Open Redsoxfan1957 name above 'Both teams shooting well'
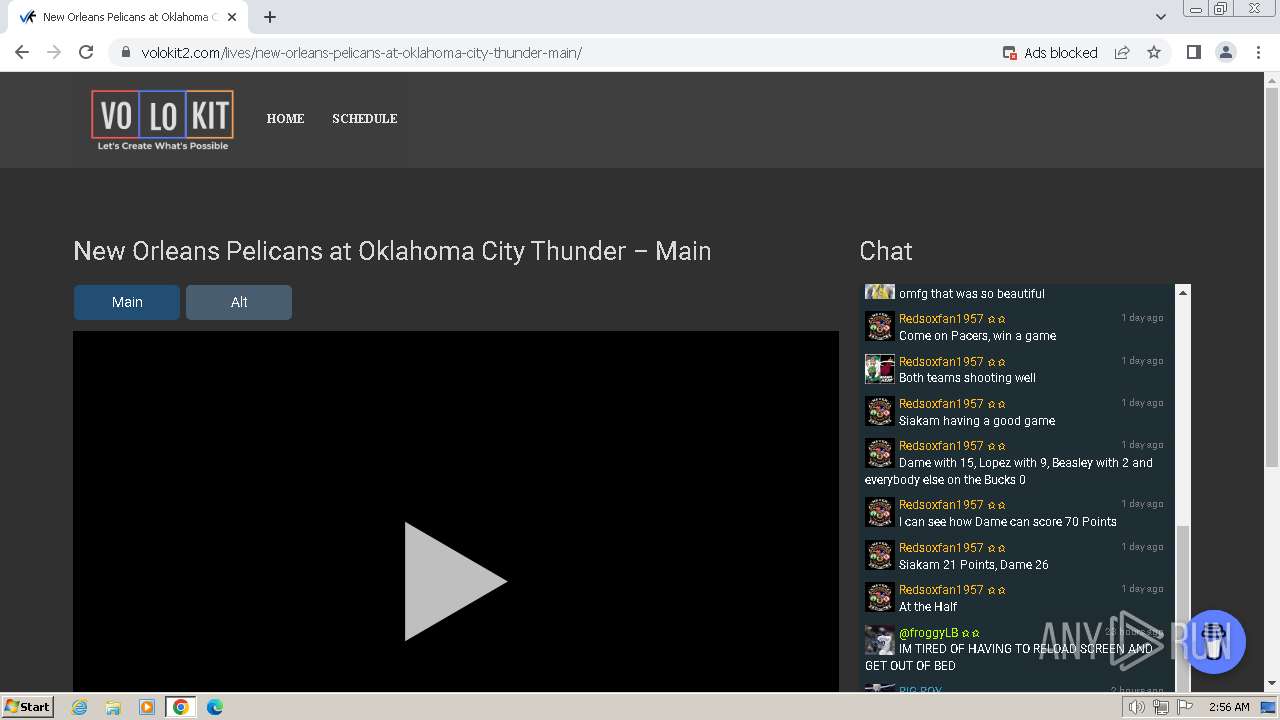 [941, 362]
